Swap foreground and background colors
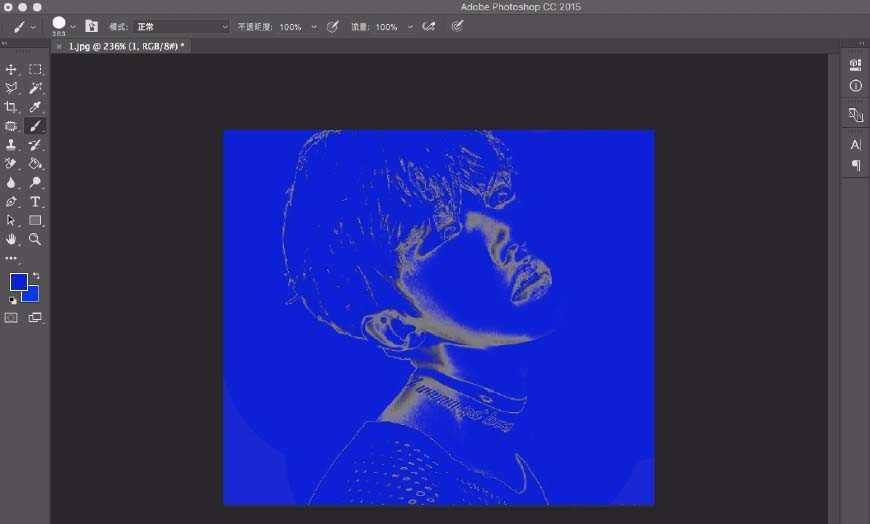The image size is (870, 524). coord(36,275)
